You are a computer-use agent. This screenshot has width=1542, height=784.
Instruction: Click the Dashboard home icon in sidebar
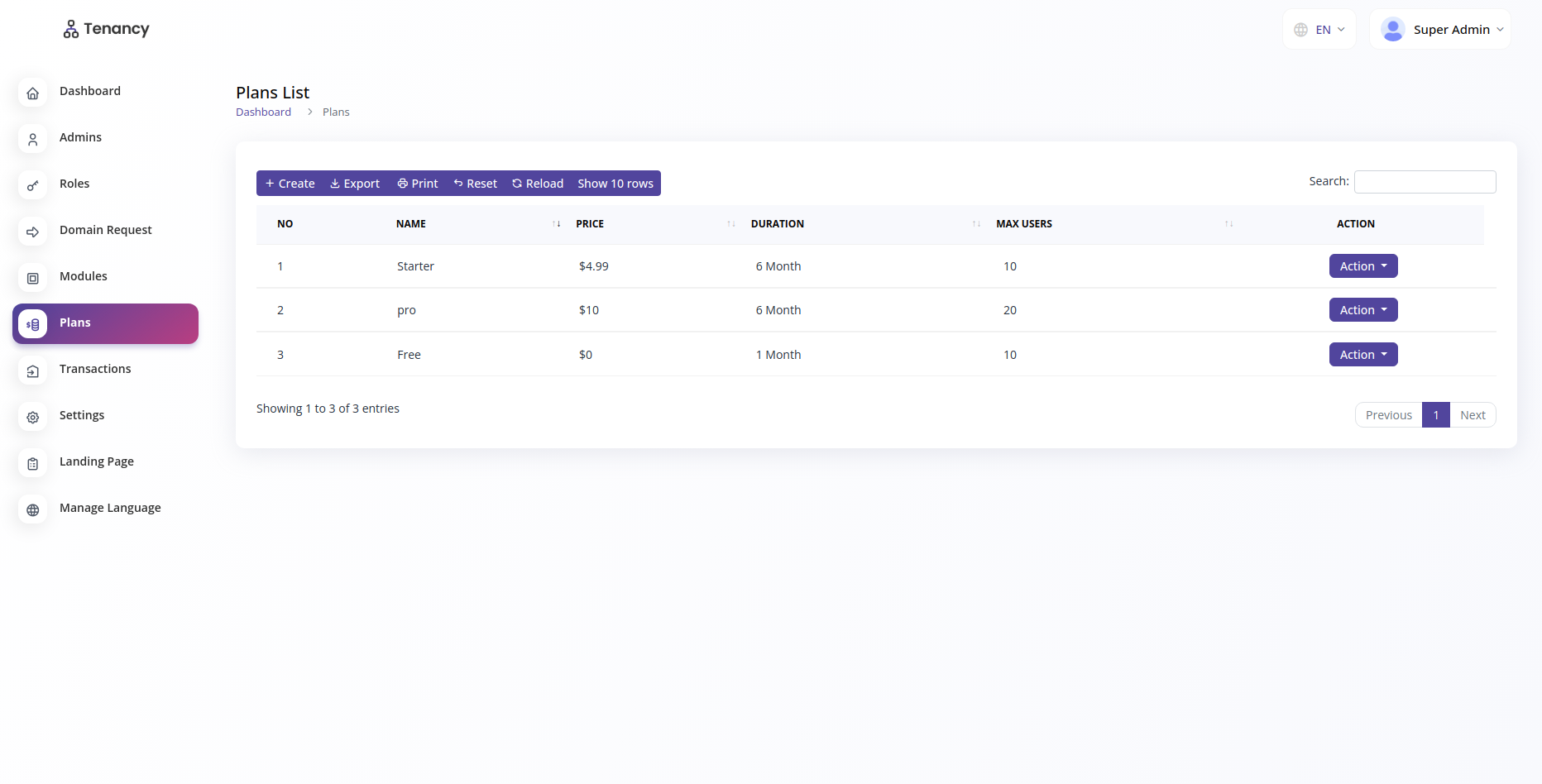point(33,93)
